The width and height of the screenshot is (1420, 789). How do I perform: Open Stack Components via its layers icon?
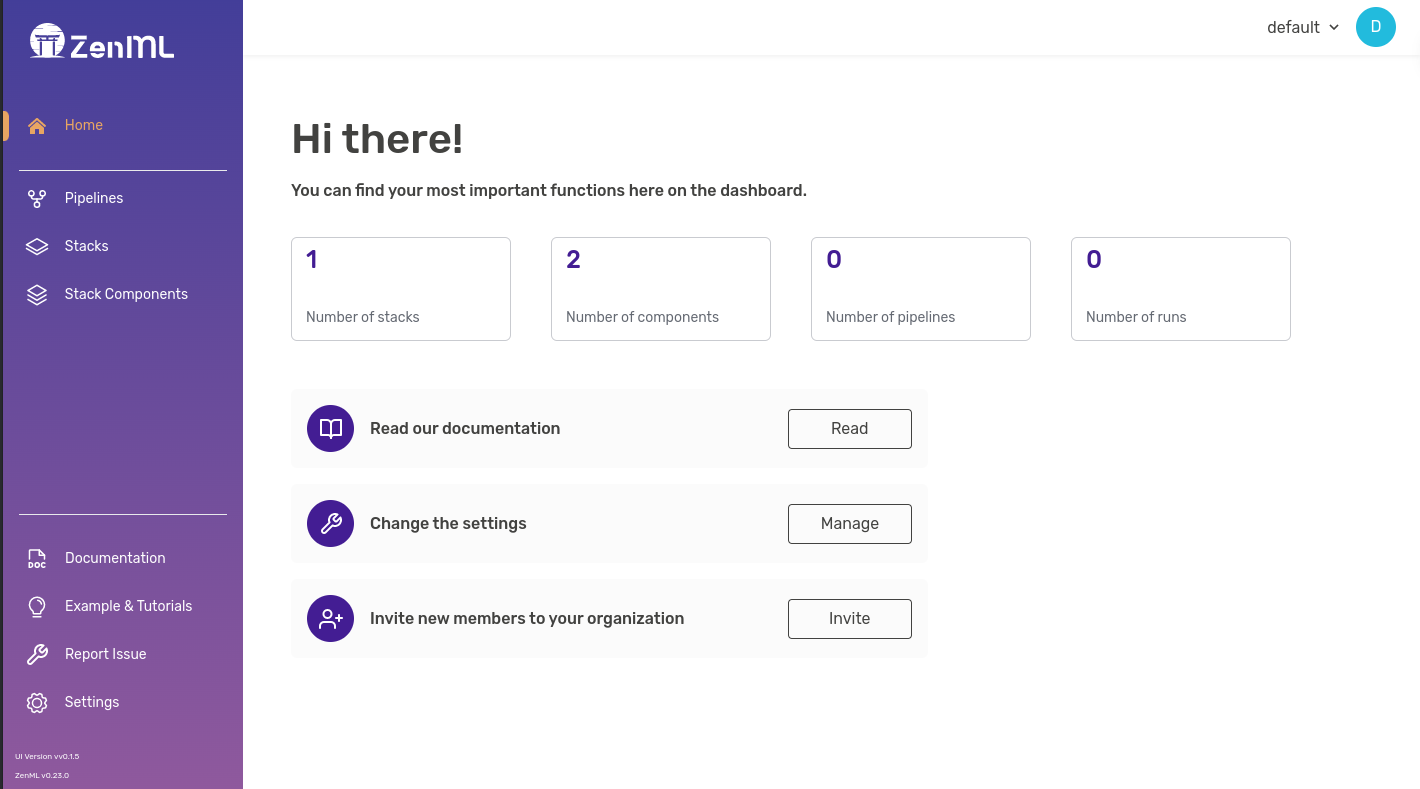coord(37,294)
